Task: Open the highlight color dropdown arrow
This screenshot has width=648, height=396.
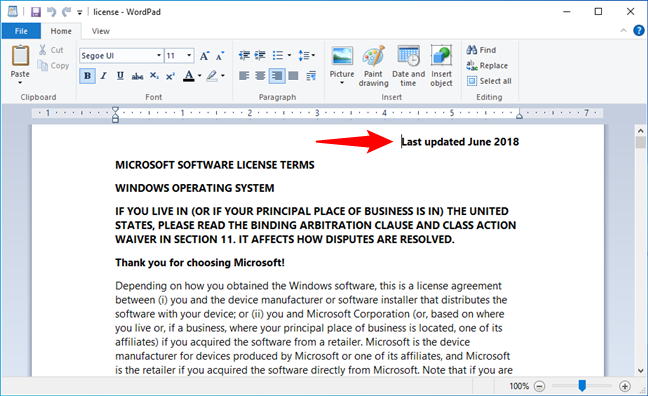Action: tap(223, 76)
